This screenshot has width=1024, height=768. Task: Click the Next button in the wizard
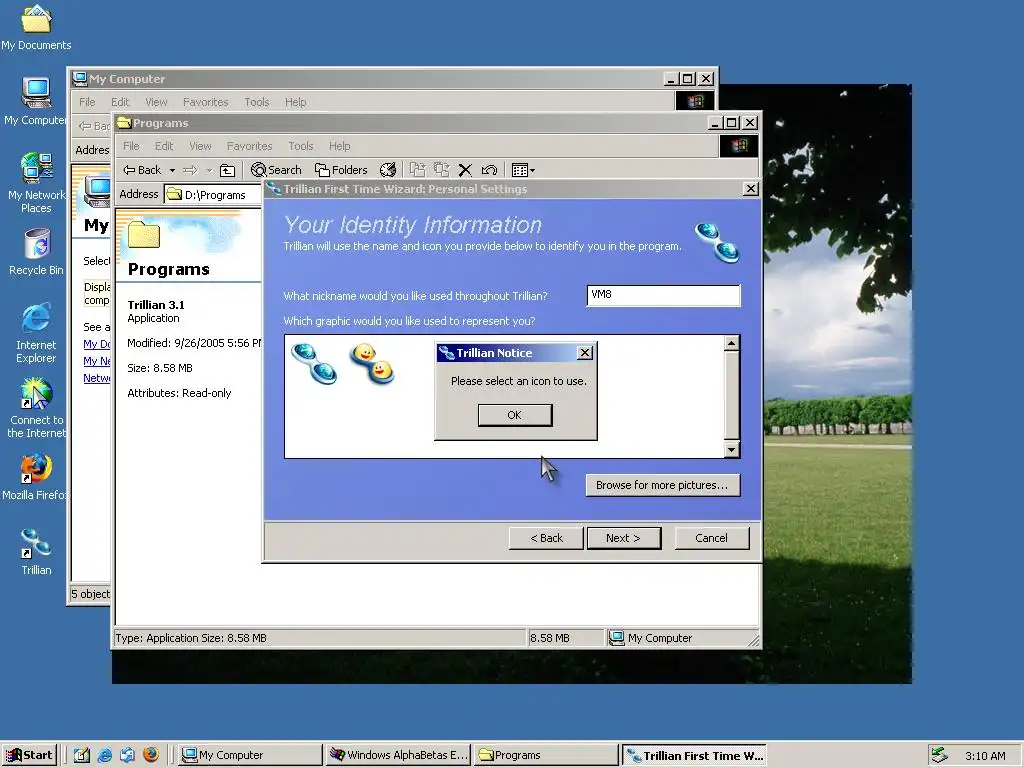624,538
